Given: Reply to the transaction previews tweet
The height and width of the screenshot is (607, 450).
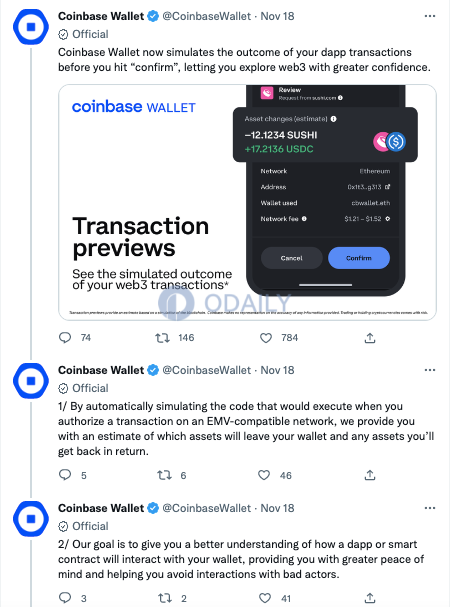Looking at the screenshot, I should point(65,338).
